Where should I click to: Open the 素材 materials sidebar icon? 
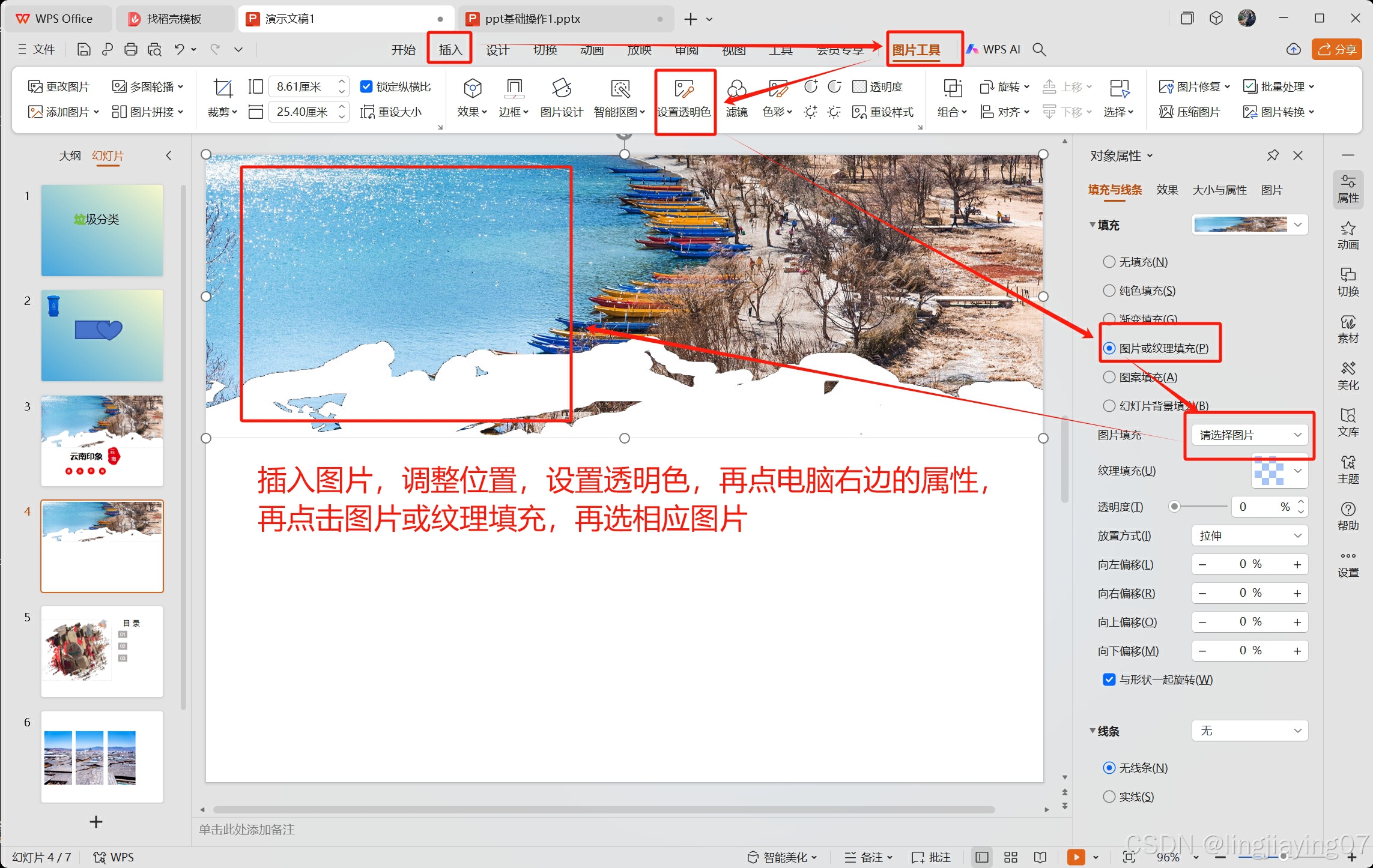point(1347,328)
